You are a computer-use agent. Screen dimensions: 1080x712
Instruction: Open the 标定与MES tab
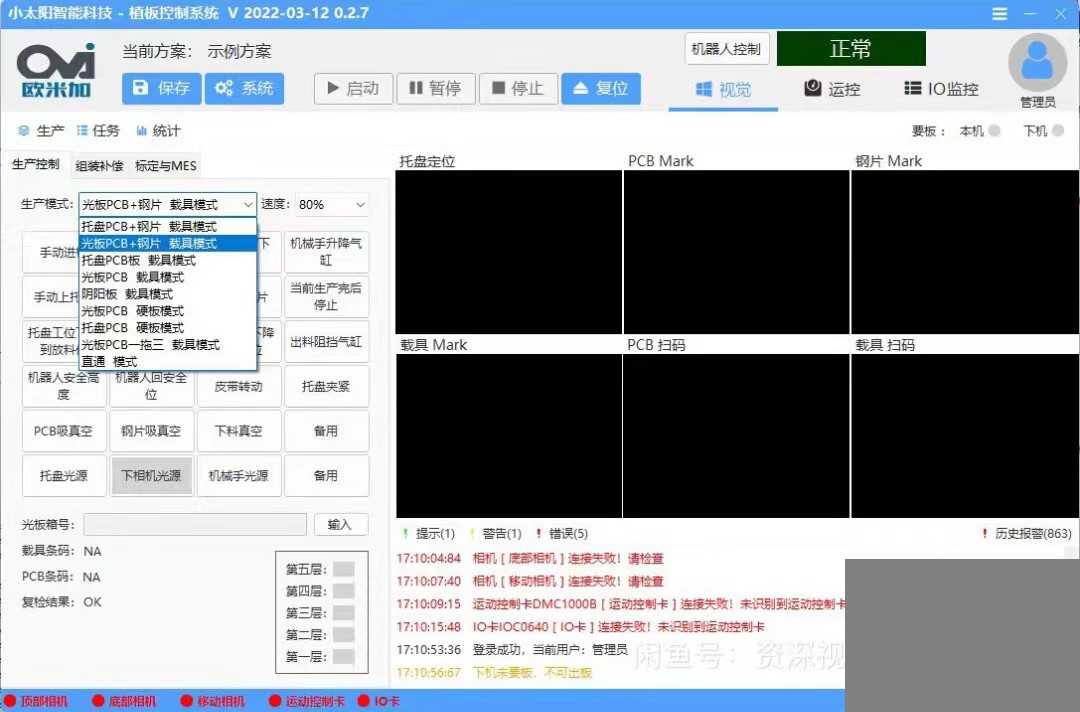(x=165, y=166)
